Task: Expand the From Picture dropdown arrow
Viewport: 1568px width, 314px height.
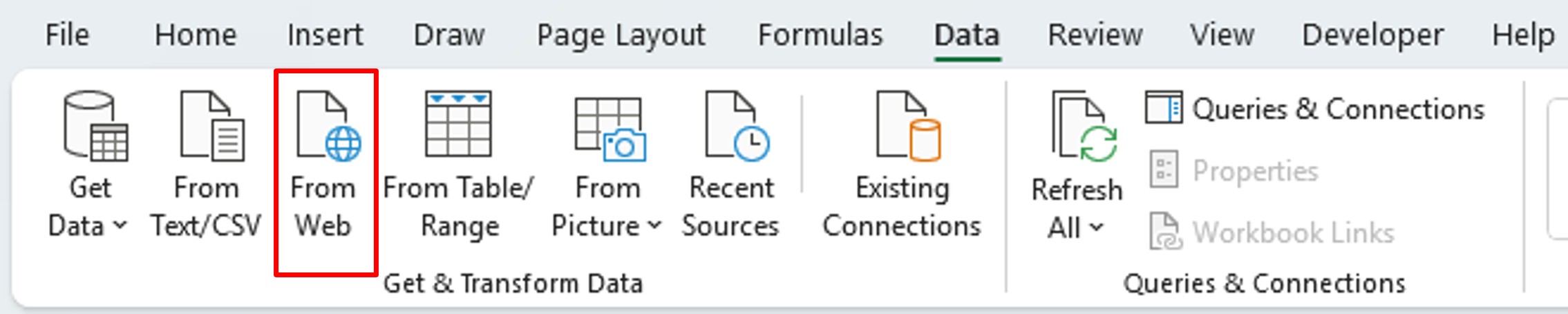Action: pos(654,225)
